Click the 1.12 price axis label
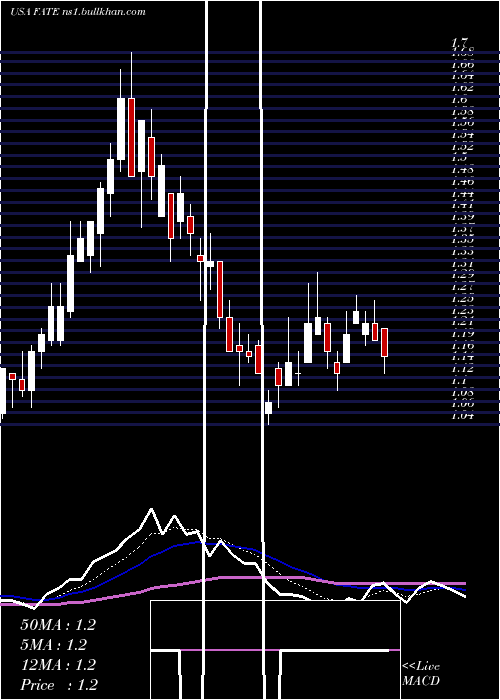Screen dimensions: 500x700 coord(463,369)
